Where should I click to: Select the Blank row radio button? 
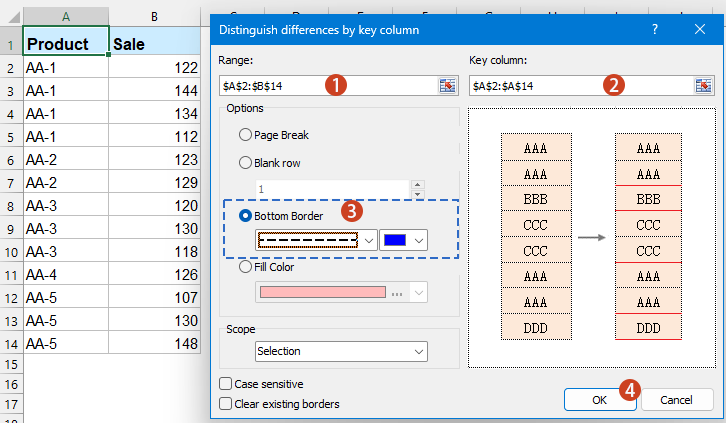pyautogui.click(x=245, y=162)
